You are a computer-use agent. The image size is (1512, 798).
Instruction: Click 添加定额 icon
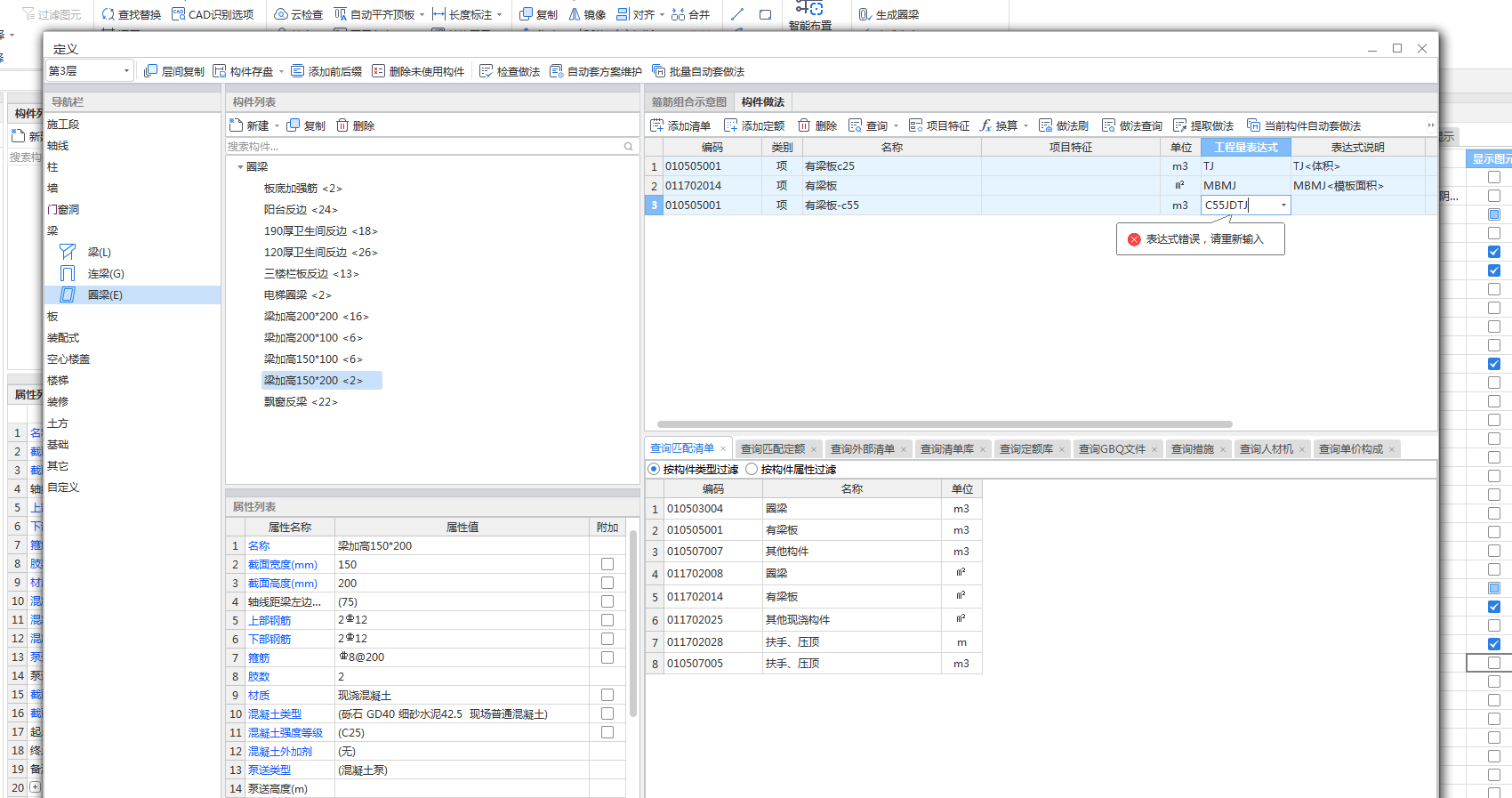point(730,125)
